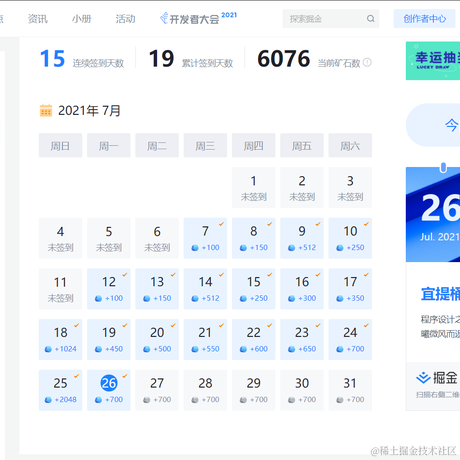Click the ore icon on day 25

coord(48,400)
